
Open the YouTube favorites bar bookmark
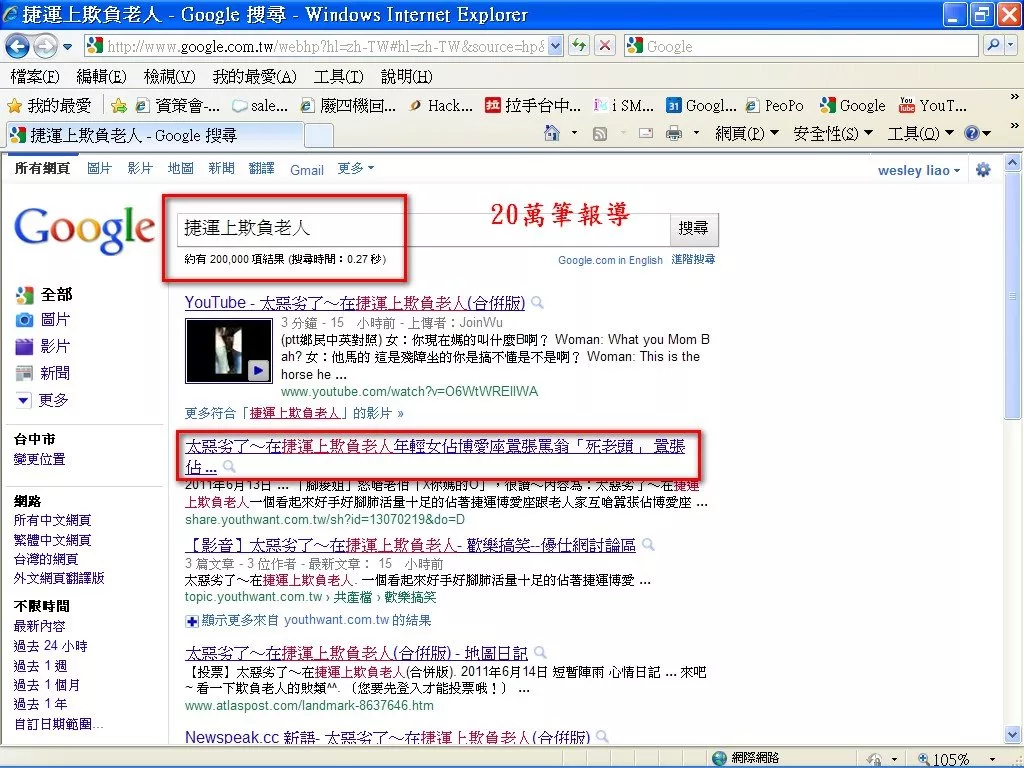pyautogui.click(x=933, y=105)
